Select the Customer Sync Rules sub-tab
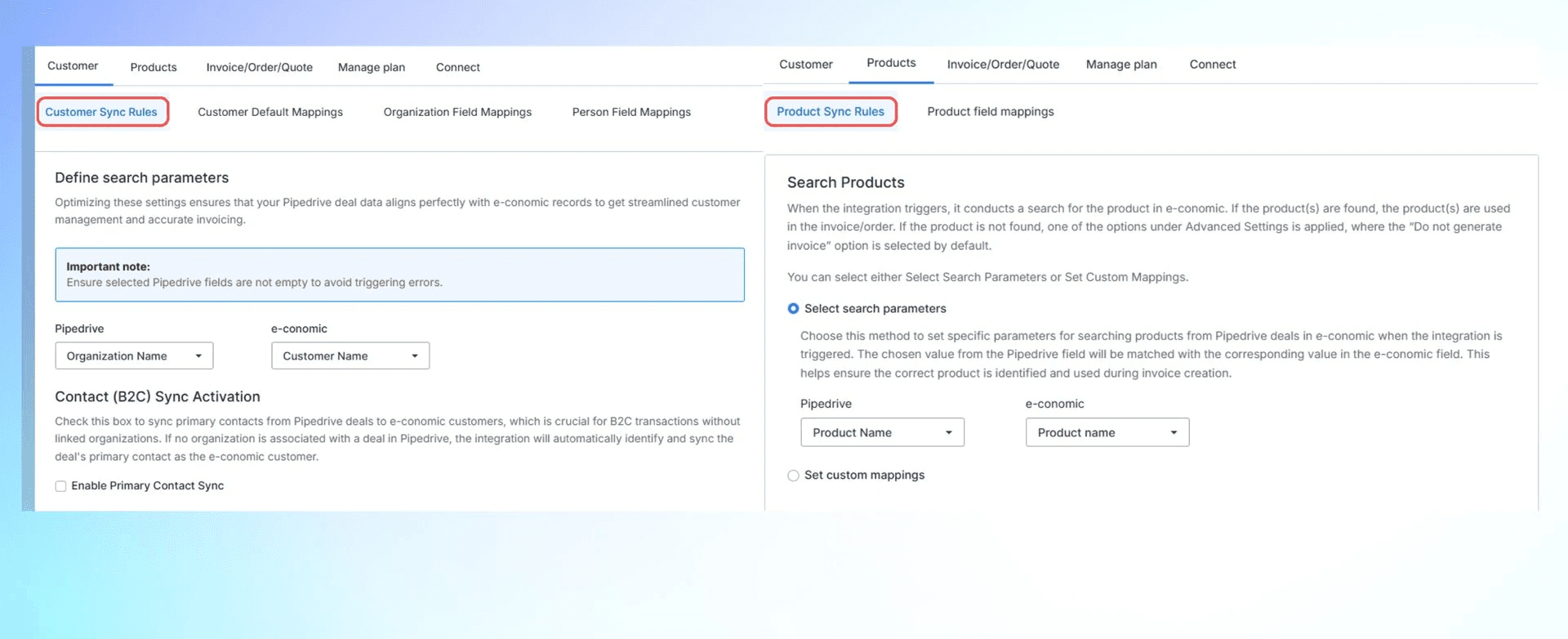 click(x=102, y=112)
